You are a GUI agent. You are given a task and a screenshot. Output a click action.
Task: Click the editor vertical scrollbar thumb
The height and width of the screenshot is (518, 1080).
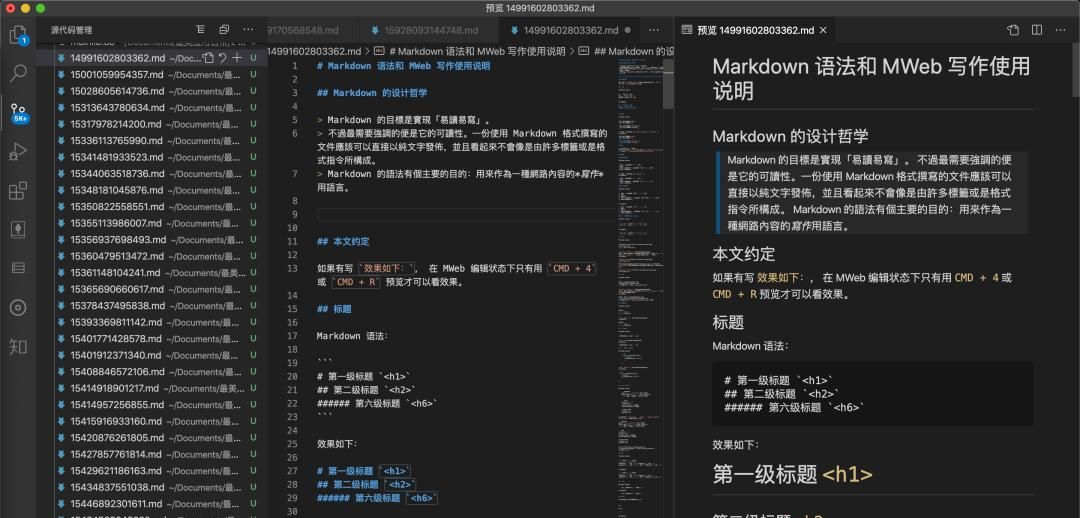point(668,83)
